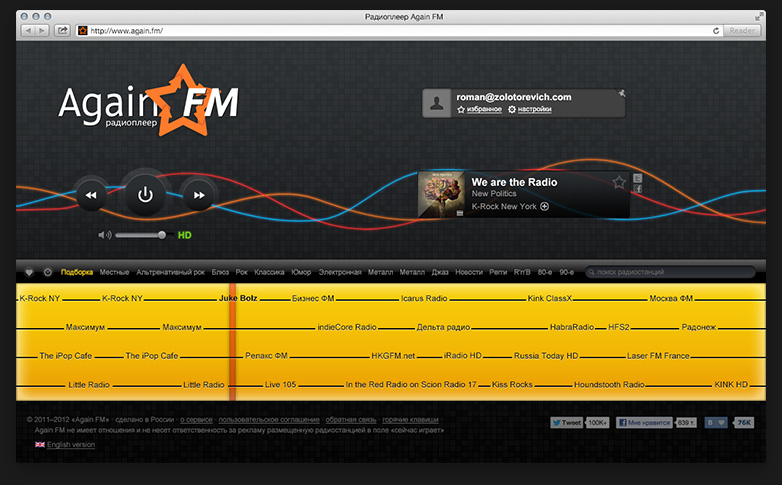Share the track via Facebook icon beside player card

click(x=638, y=189)
